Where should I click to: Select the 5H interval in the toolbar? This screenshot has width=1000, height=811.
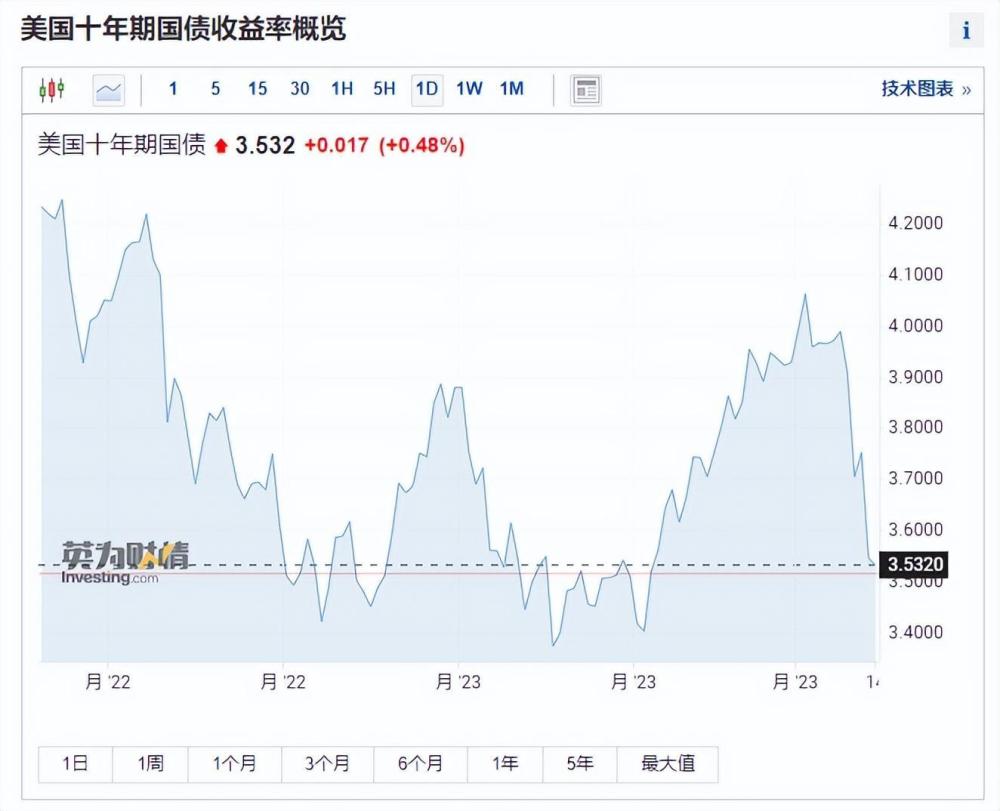pyautogui.click(x=383, y=89)
